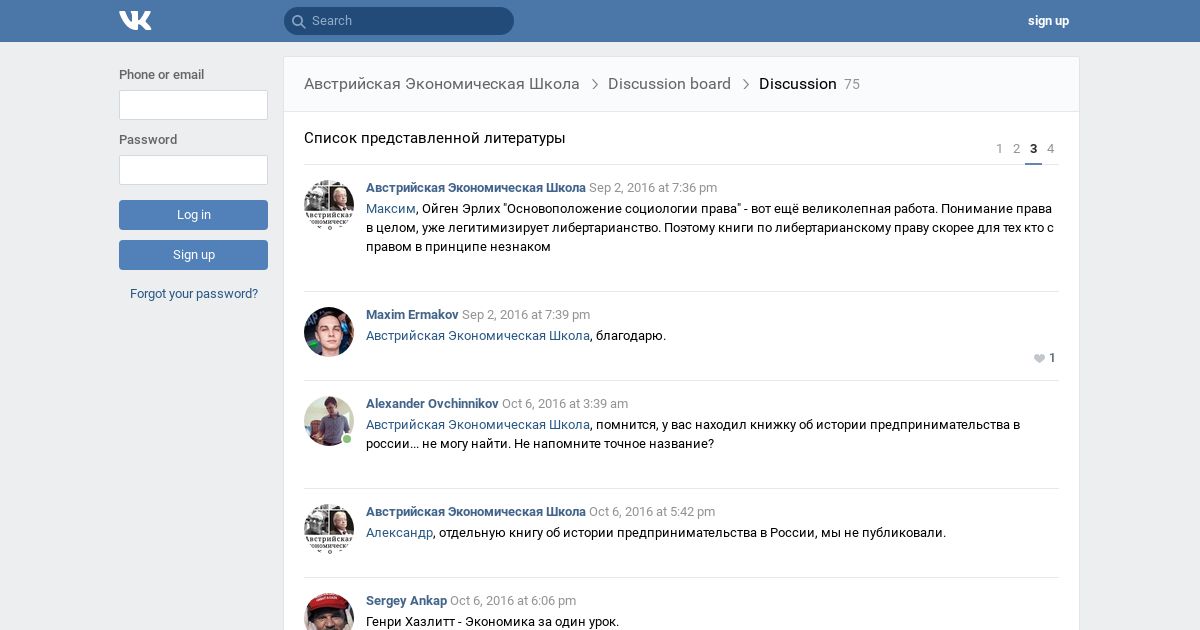Image resolution: width=1200 pixels, height=630 pixels.
Task: Click the Sign up button in sidebar
Action: pos(193,255)
